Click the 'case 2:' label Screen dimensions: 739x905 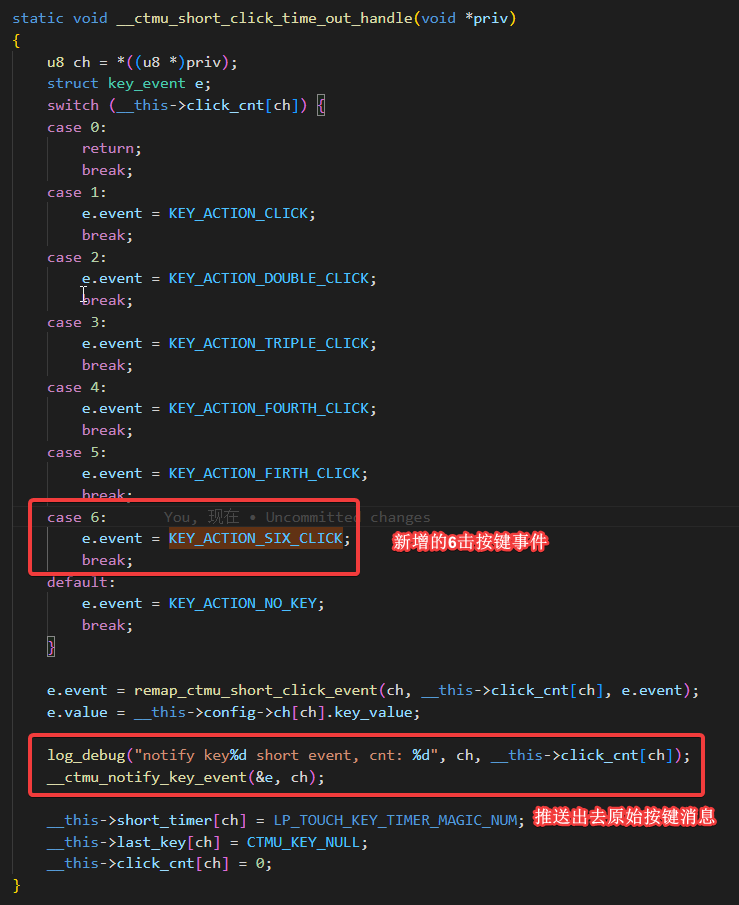click(77, 257)
